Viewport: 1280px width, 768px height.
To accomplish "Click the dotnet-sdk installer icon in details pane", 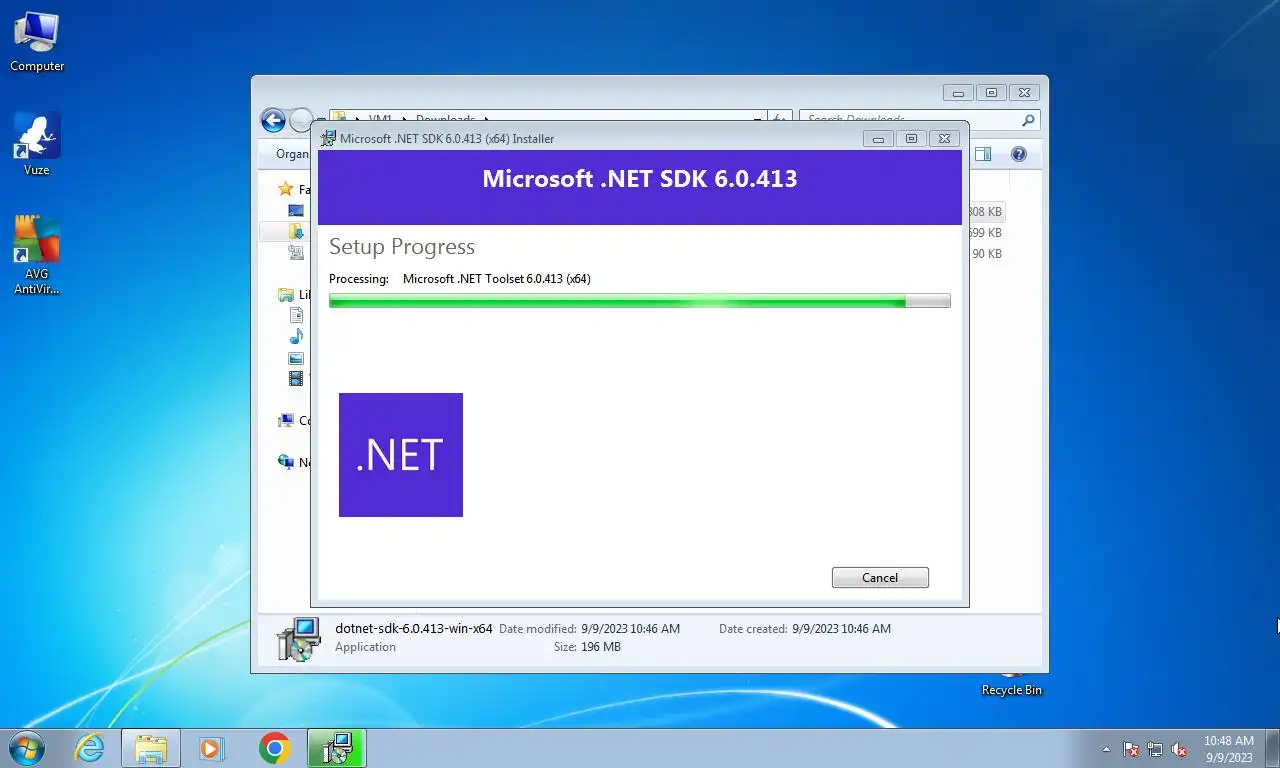I will pos(299,639).
